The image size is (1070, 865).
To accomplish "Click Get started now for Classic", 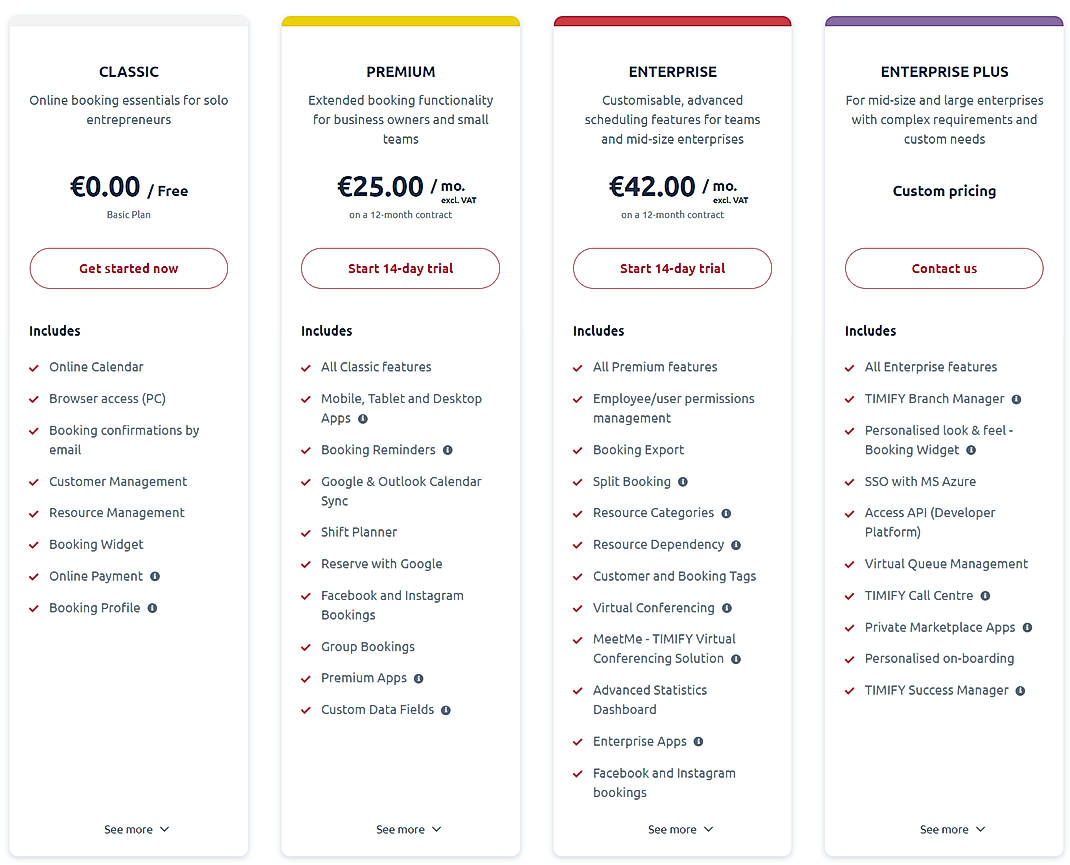I will click(128, 268).
